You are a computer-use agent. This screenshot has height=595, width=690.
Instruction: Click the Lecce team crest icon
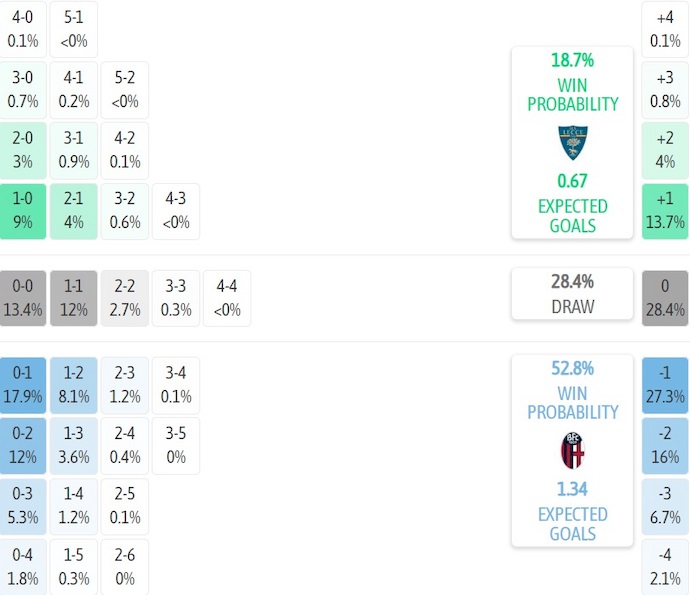tap(572, 144)
